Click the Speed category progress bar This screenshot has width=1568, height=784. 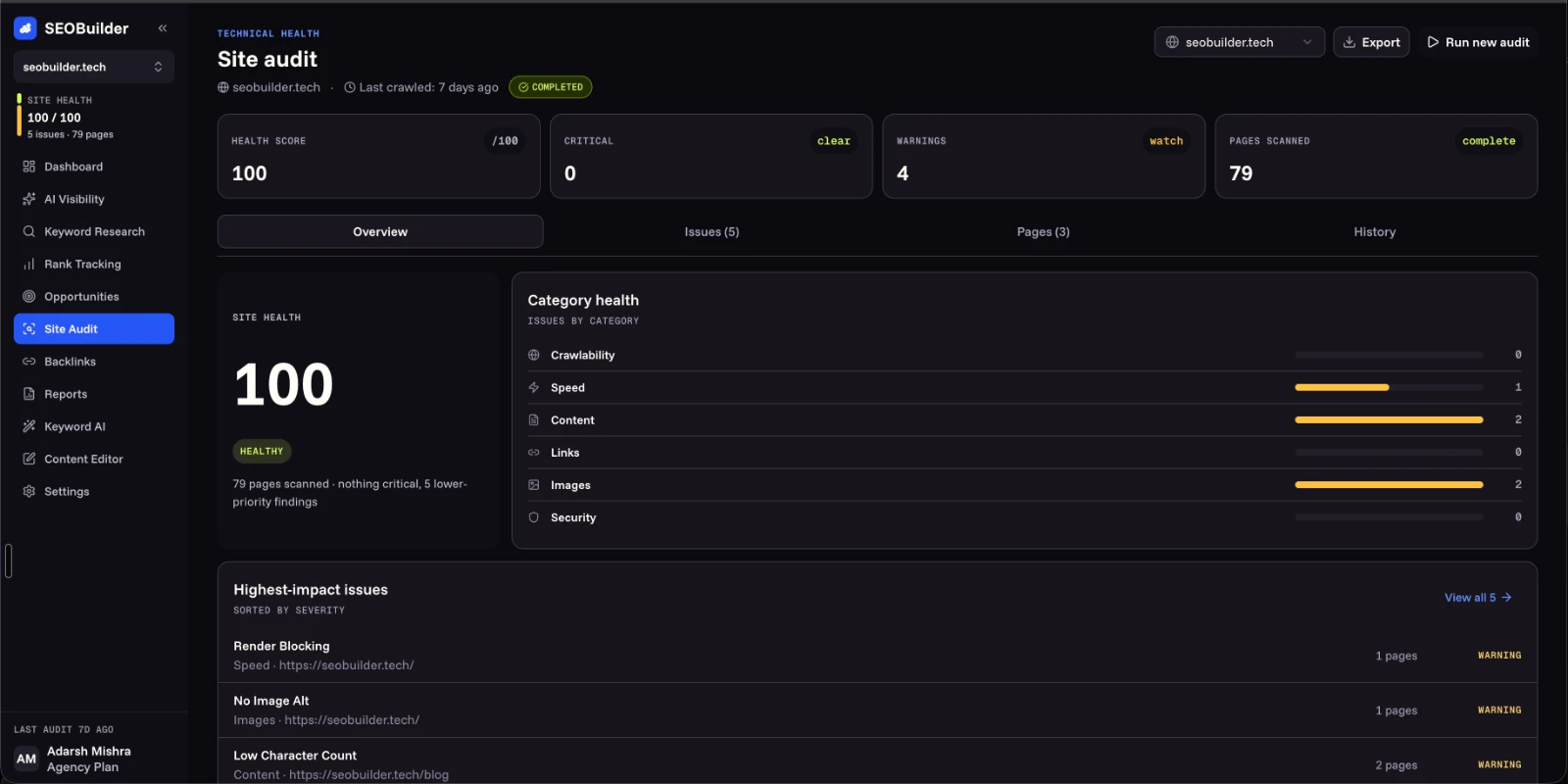(1389, 387)
